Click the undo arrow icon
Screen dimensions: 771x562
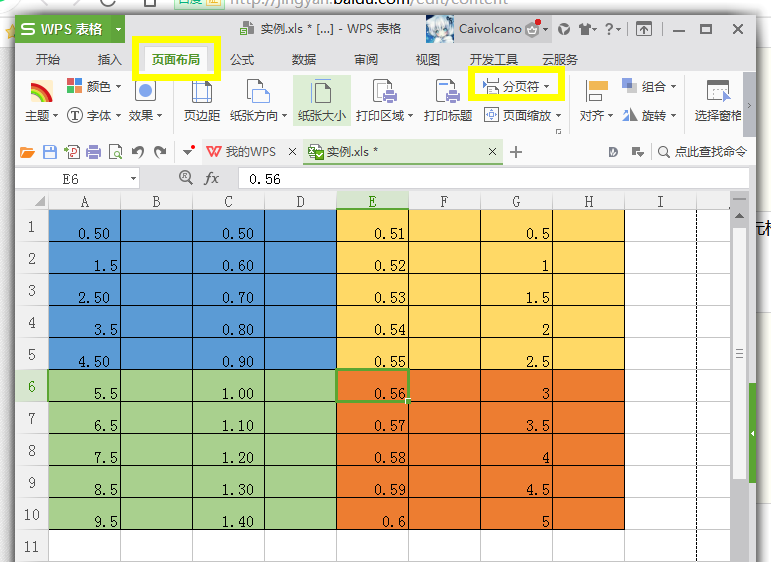click(138, 152)
